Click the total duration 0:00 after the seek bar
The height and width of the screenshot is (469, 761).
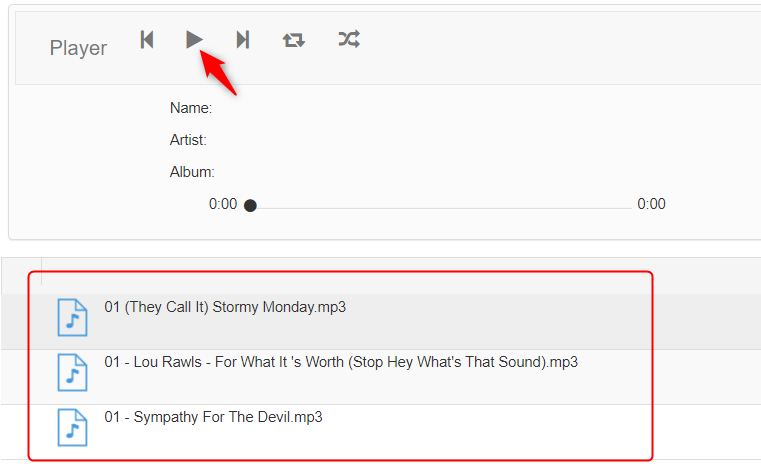tap(651, 204)
